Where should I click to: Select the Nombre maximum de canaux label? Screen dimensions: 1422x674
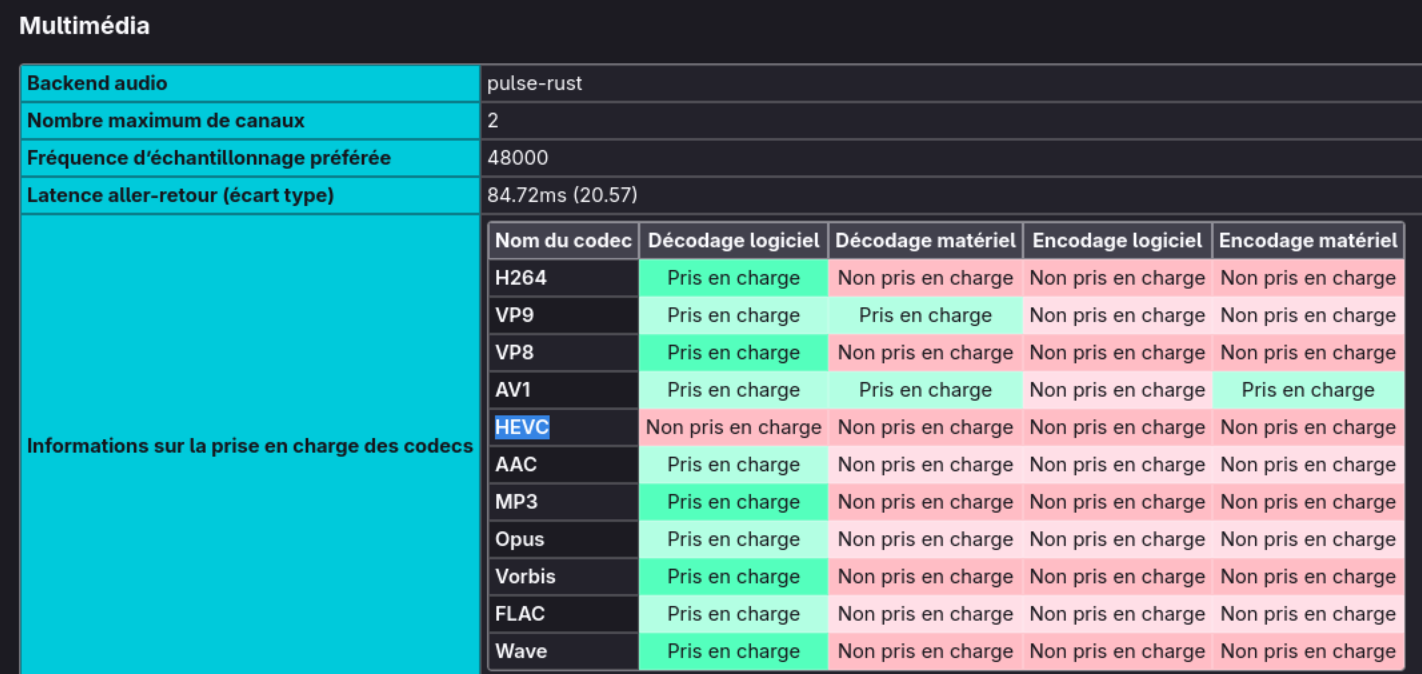pyautogui.click(x=166, y=121)
